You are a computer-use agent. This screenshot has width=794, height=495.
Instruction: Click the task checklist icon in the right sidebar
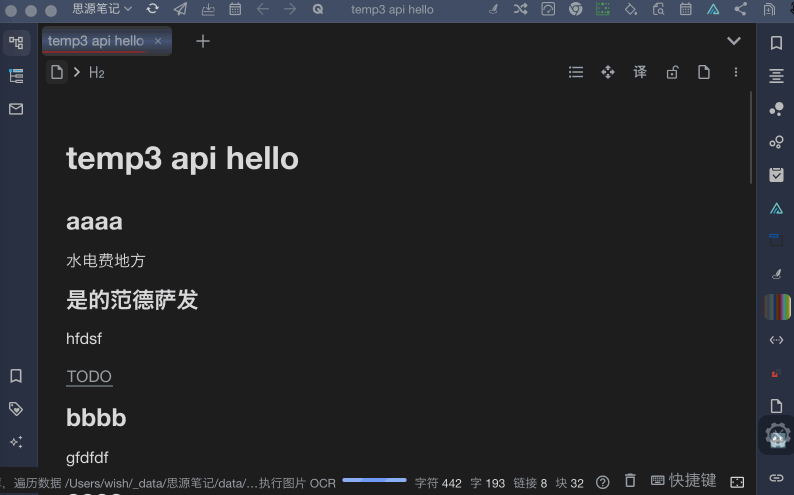tap(776, 175)
